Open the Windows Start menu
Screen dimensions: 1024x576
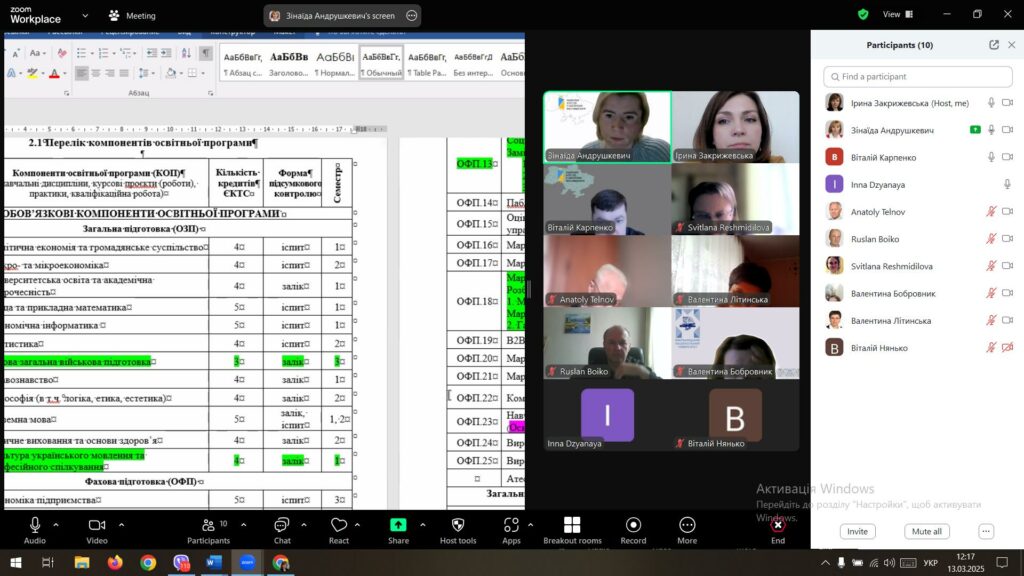16,562
